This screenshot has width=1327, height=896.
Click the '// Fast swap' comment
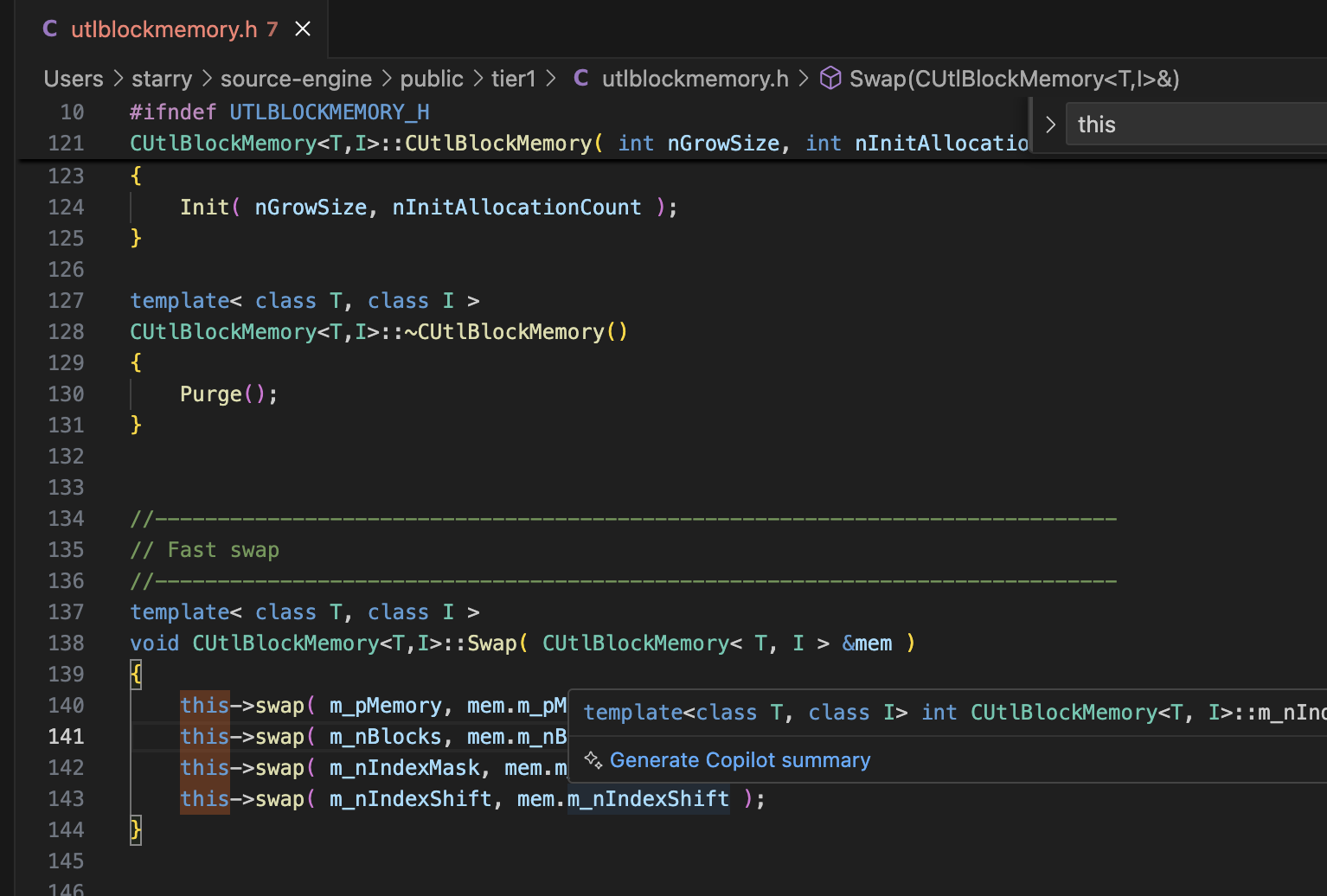tap(205, 550)
